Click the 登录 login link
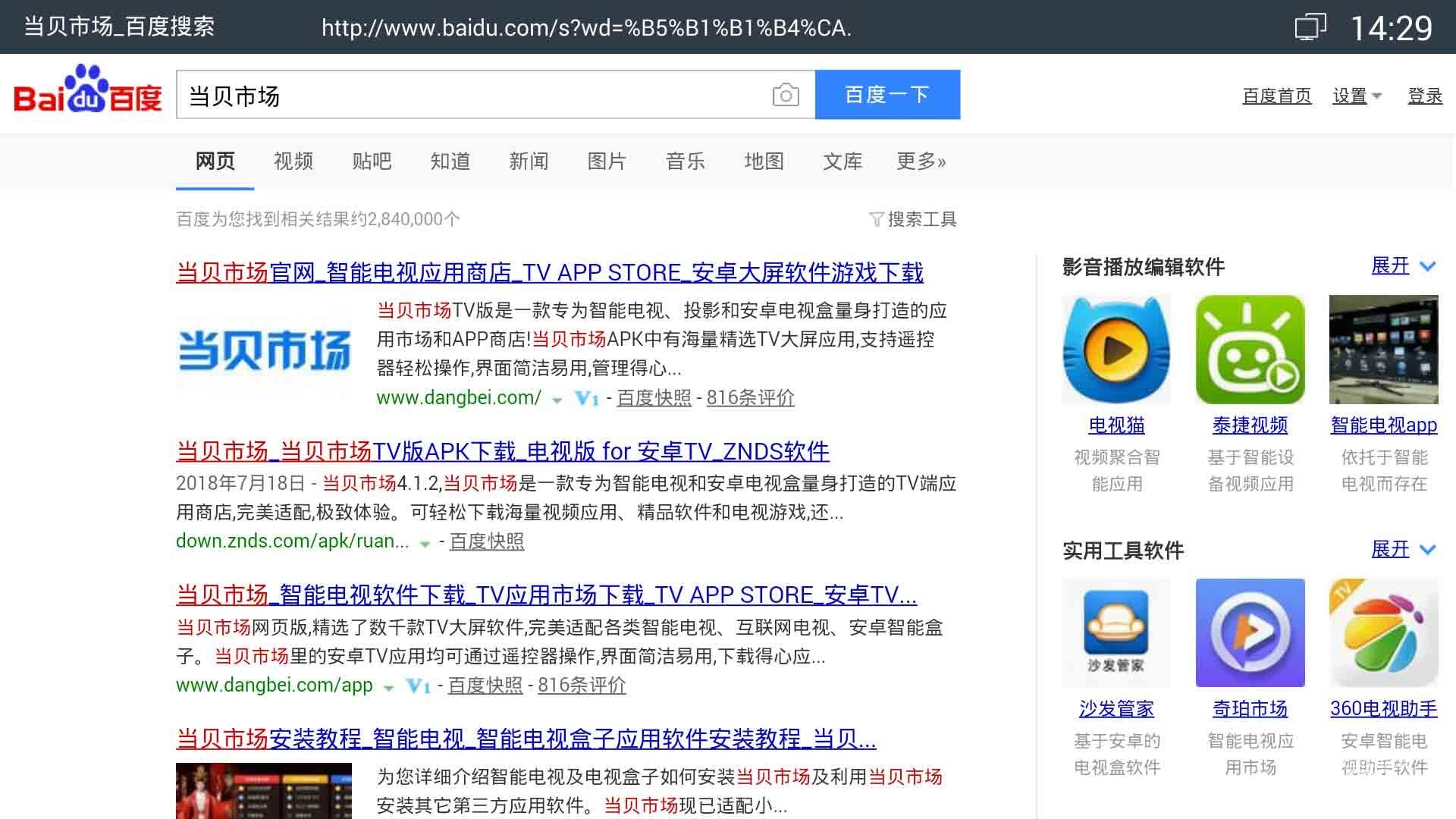This screenshot has height=819, width=1456. pyautogui.click(x=1424, y=96)
